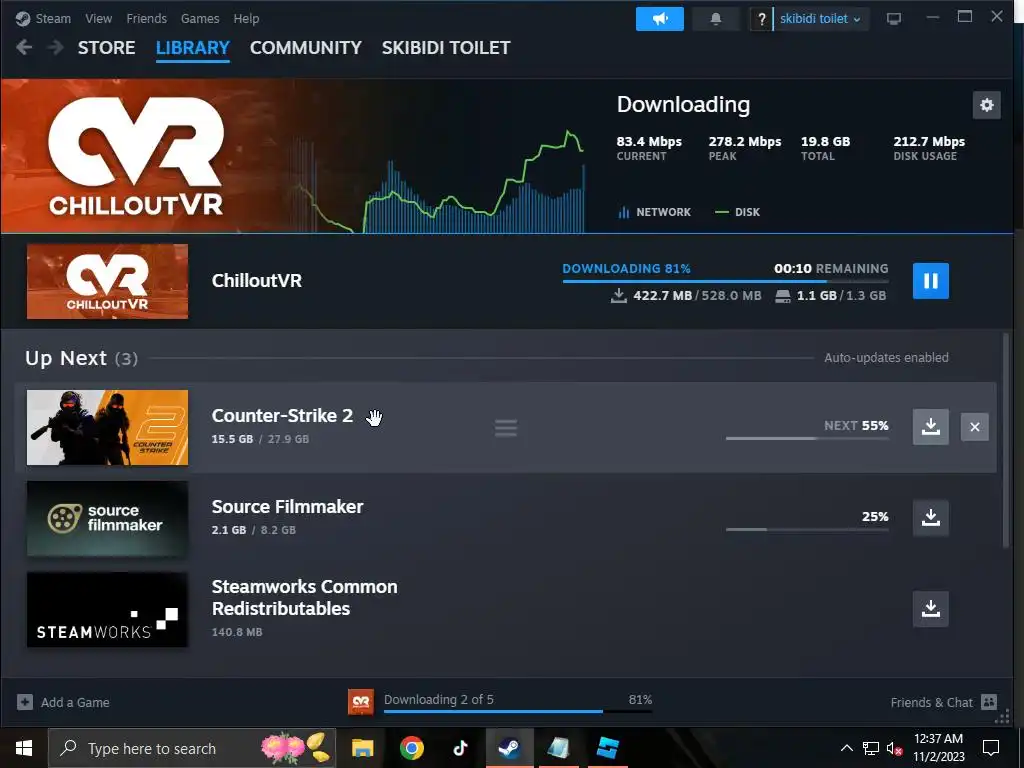The width and height of the screenshot is (1024, 768).
Task: Click the Counter-Strike 2 55% progress bar
Action: point(807,438)
